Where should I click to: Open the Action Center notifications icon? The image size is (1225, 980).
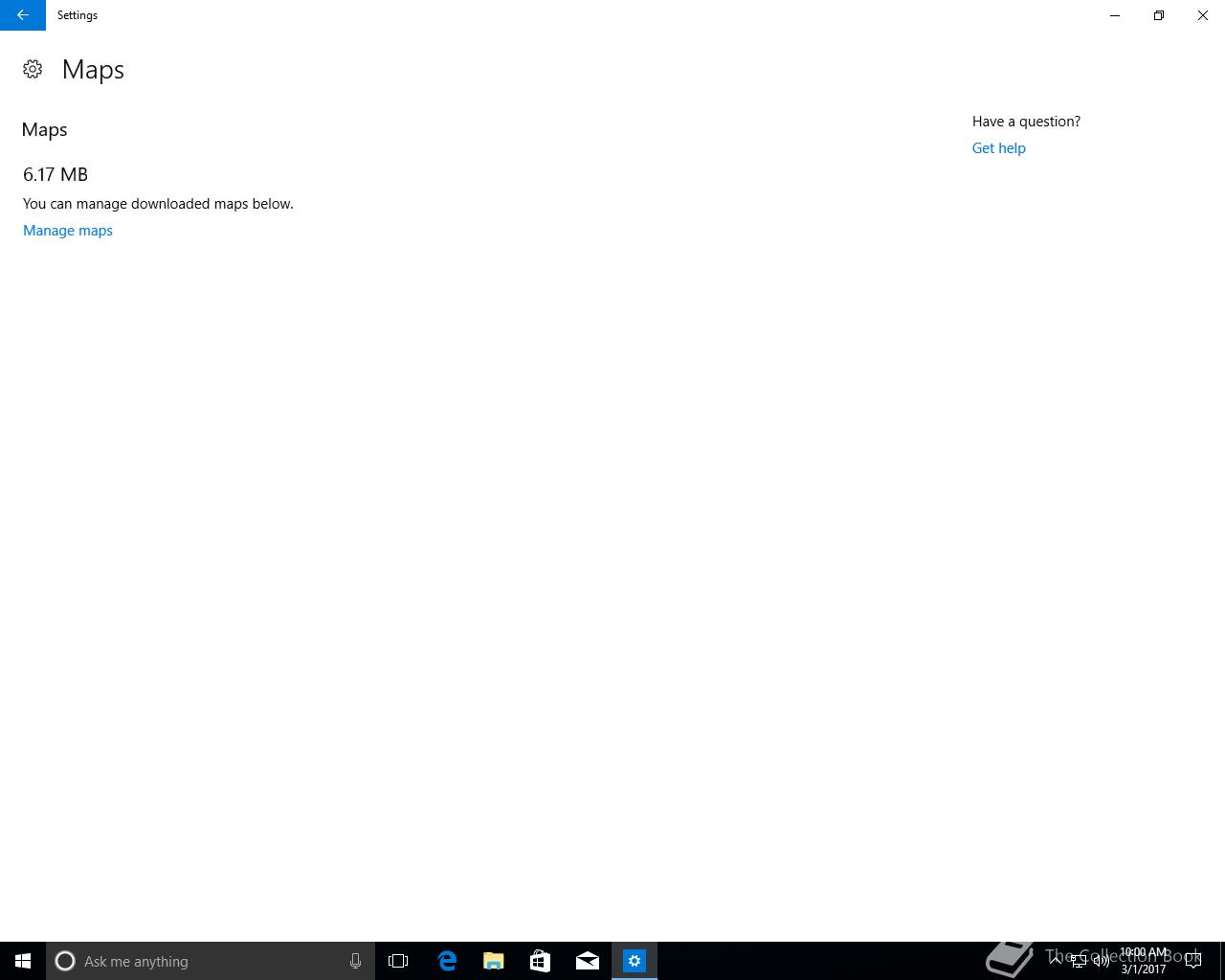coord(1193,961)
